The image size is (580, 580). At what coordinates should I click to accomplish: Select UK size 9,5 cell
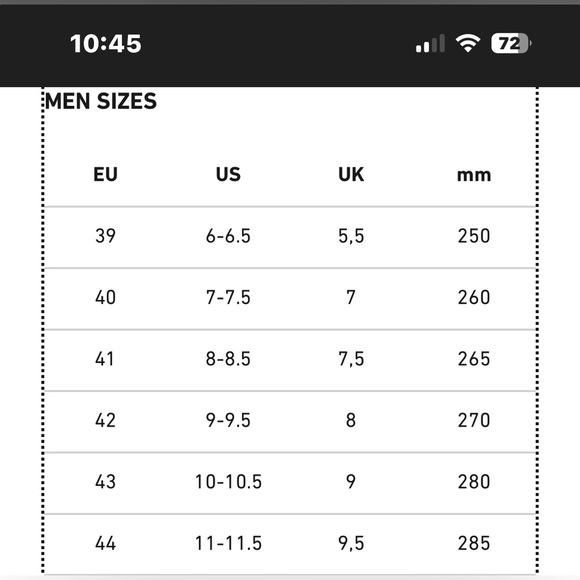(x=351, y=544)
